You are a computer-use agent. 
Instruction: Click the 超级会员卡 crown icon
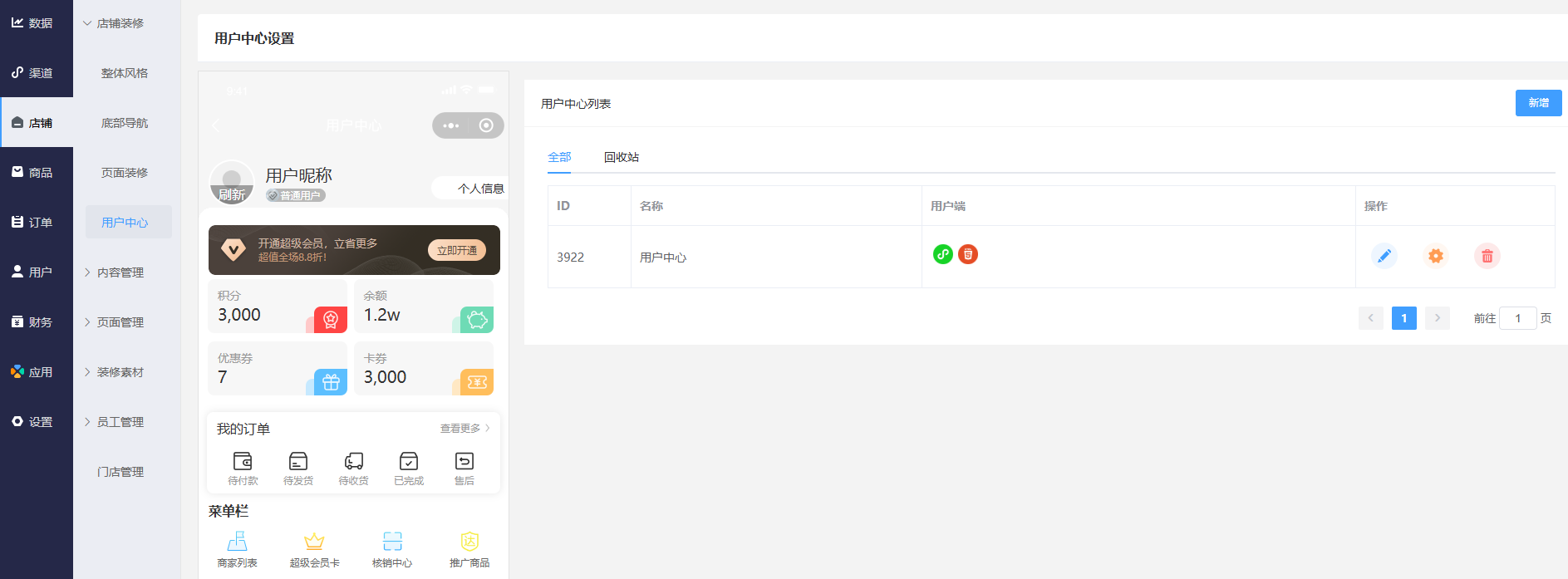[x=314, y=542]
